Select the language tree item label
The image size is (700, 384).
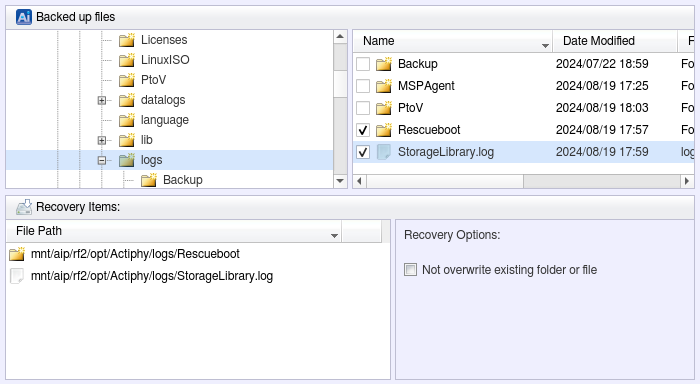165,120
